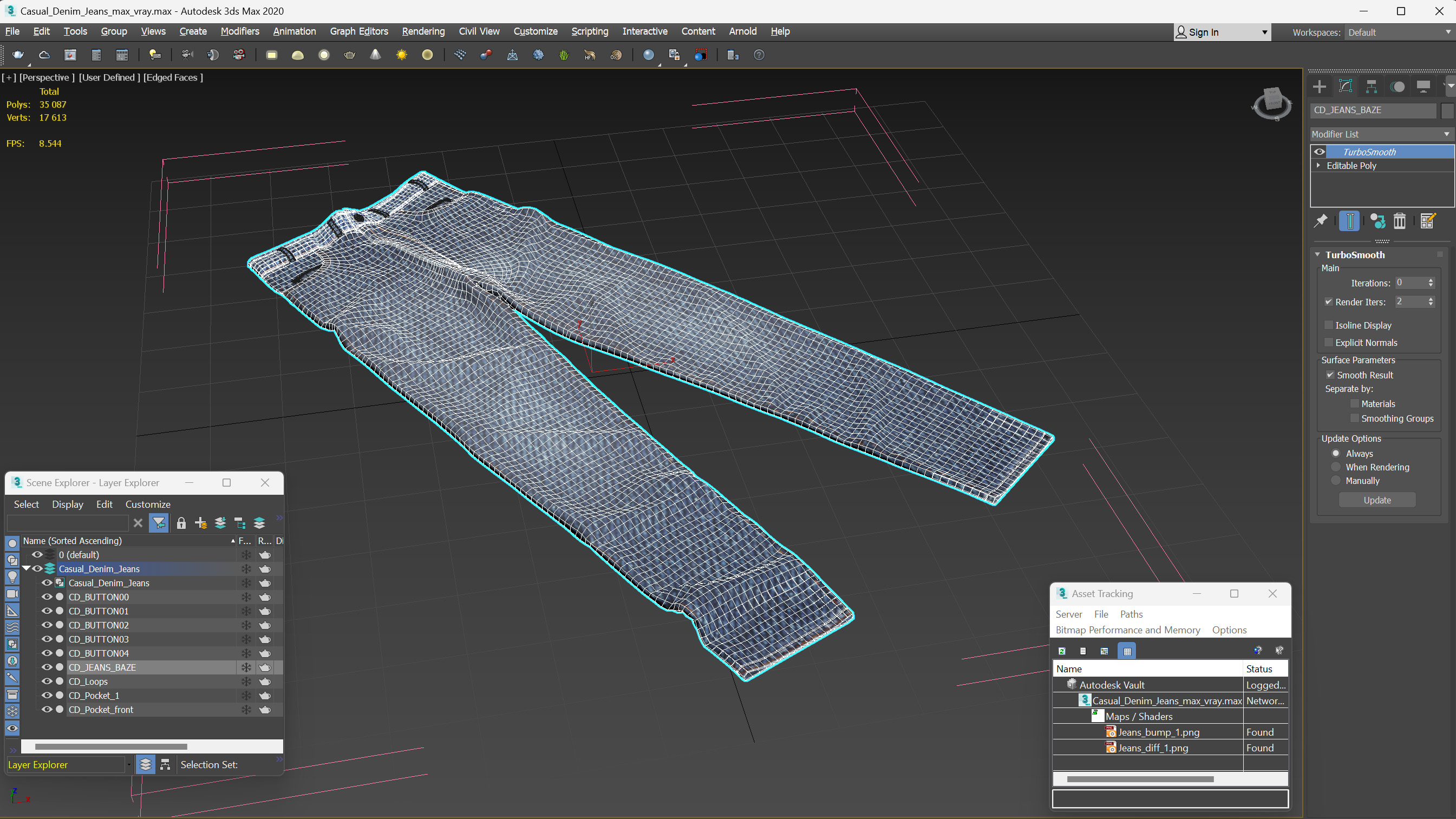Select the Manually update option
Image resolution: width=1456 pixels, height=819 pixels.
click(x=1336, y=481)
